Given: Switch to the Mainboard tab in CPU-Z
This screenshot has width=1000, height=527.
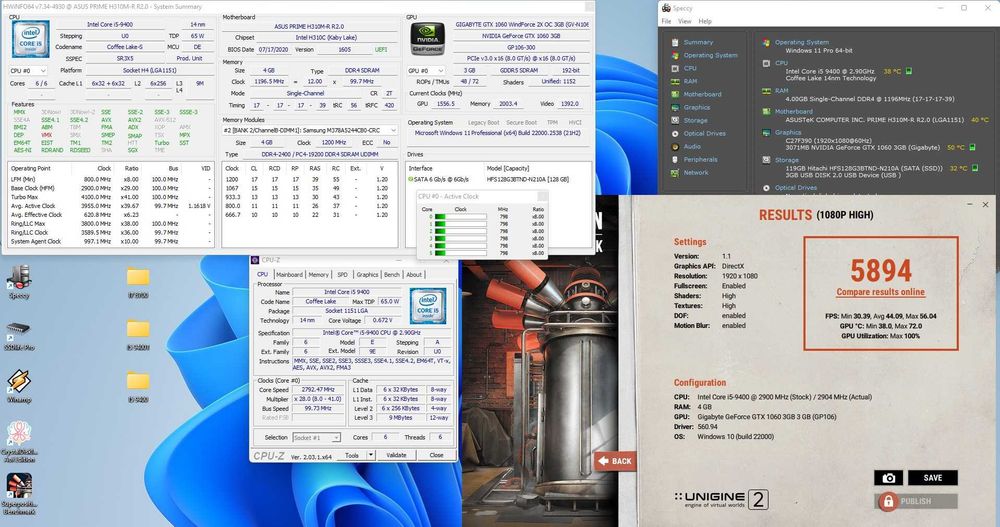Looking at the screenshot, I should [289, 274].
